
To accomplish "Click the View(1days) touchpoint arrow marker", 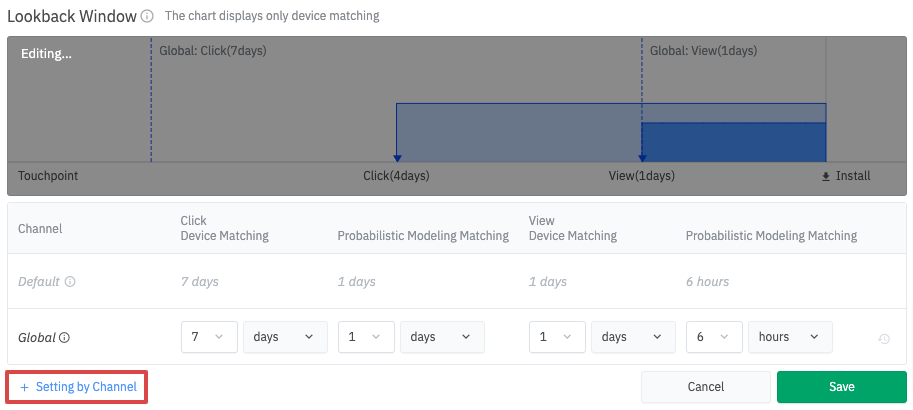I will [x=641, y=157].
